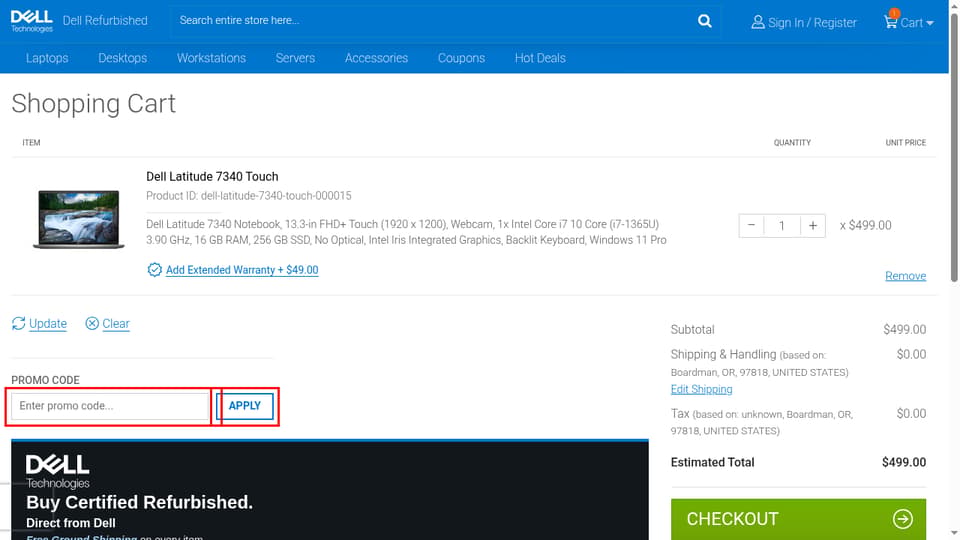This screenshot has width=960, height=540.
Task: Increase quantity with the plus button
Action: pos(813,225)
